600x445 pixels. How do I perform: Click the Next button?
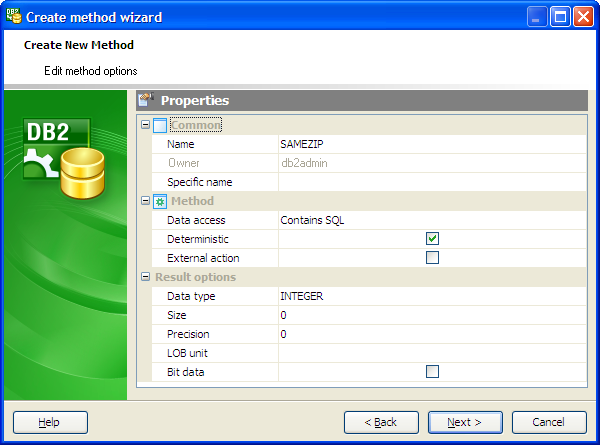[465, 422]
